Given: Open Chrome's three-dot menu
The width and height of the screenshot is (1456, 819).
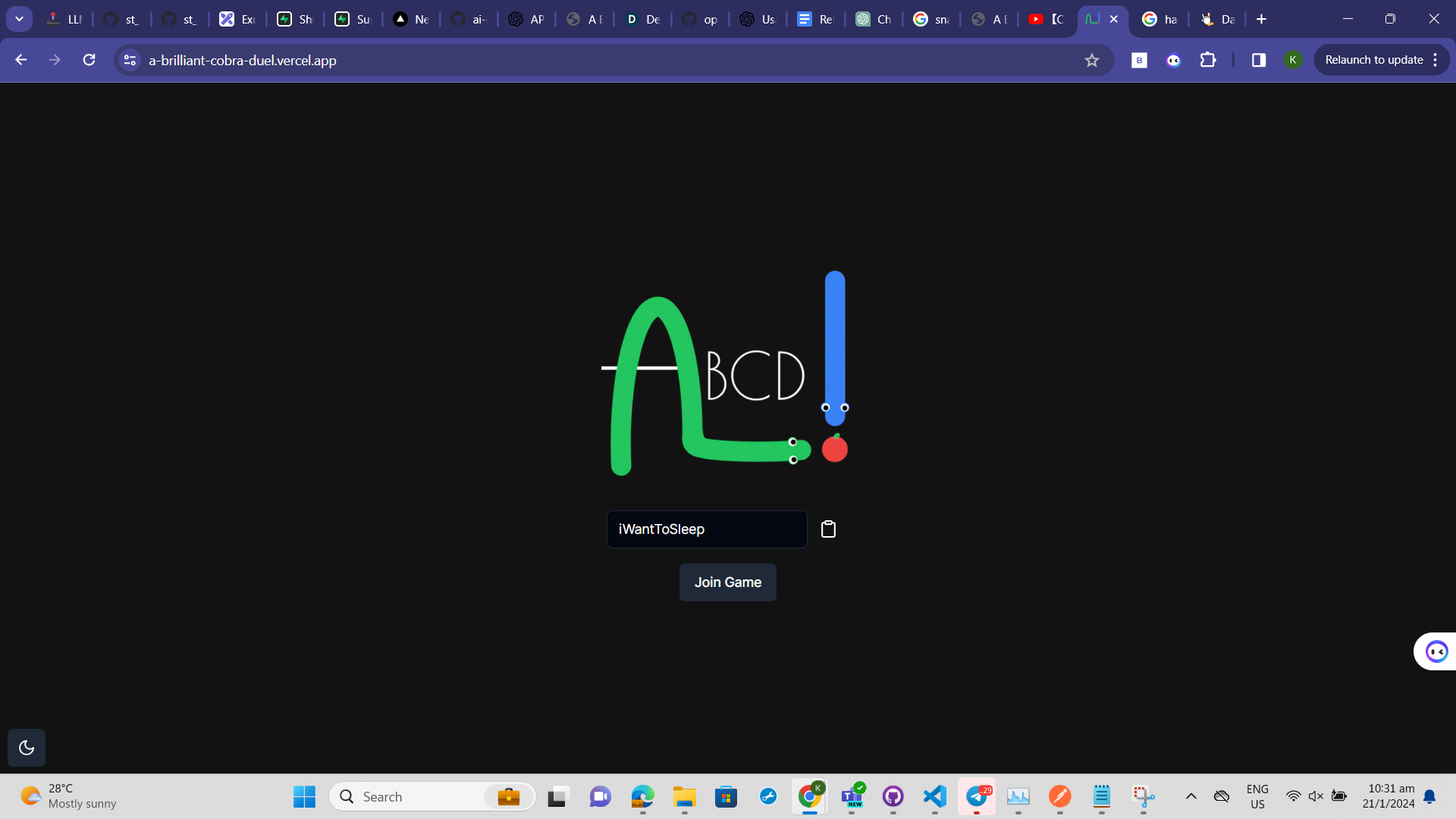Looking at the screenshot, I should pos(1436,60).
